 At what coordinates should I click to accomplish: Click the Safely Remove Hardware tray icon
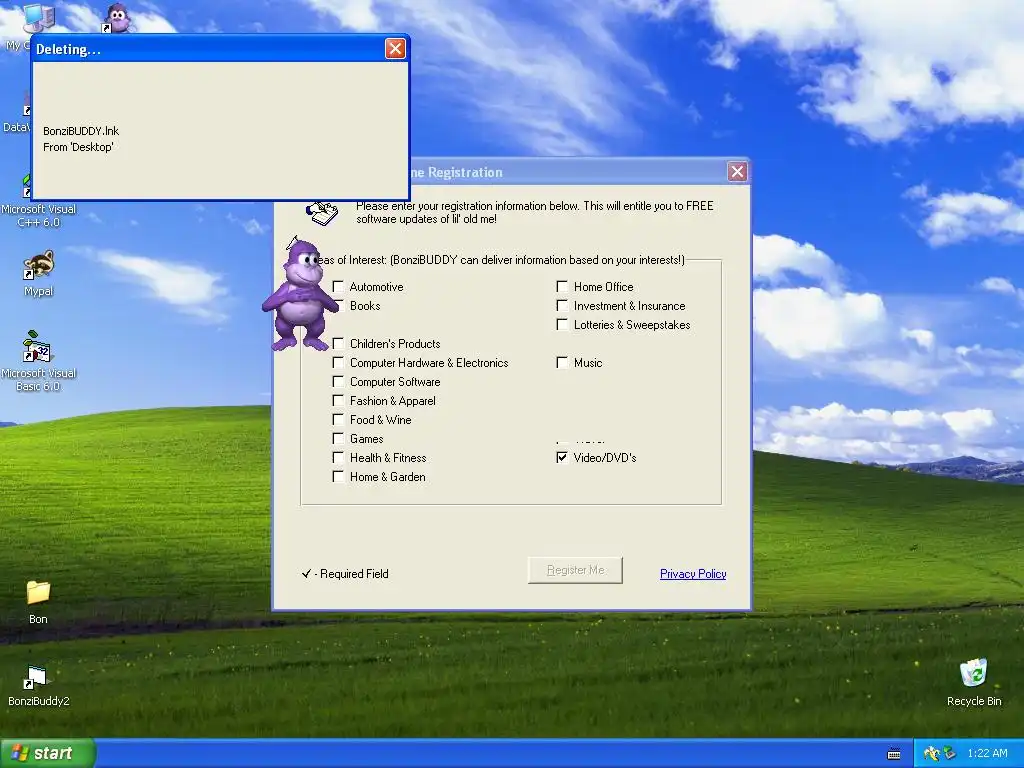point(949,754)
